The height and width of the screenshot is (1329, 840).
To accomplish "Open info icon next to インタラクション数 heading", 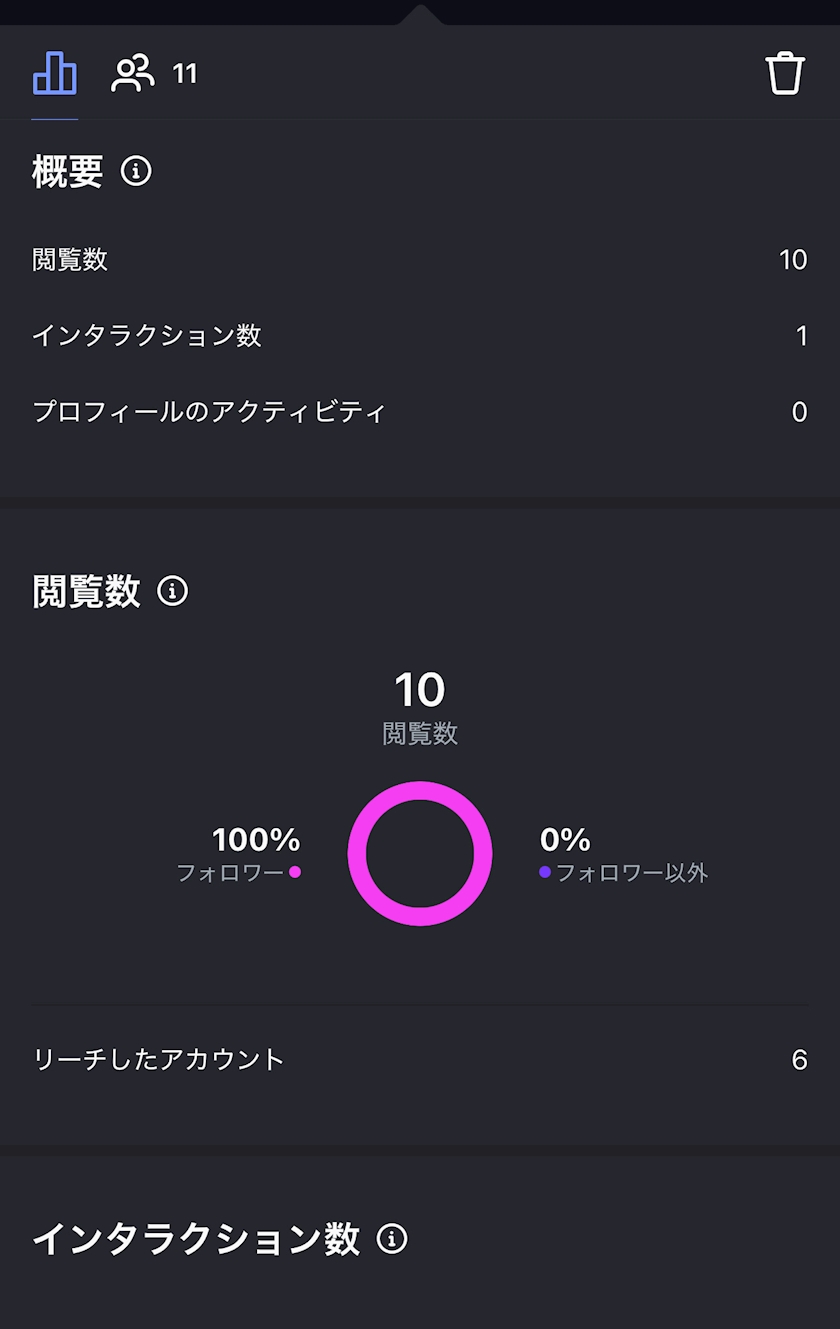I will pos(392,1239).
